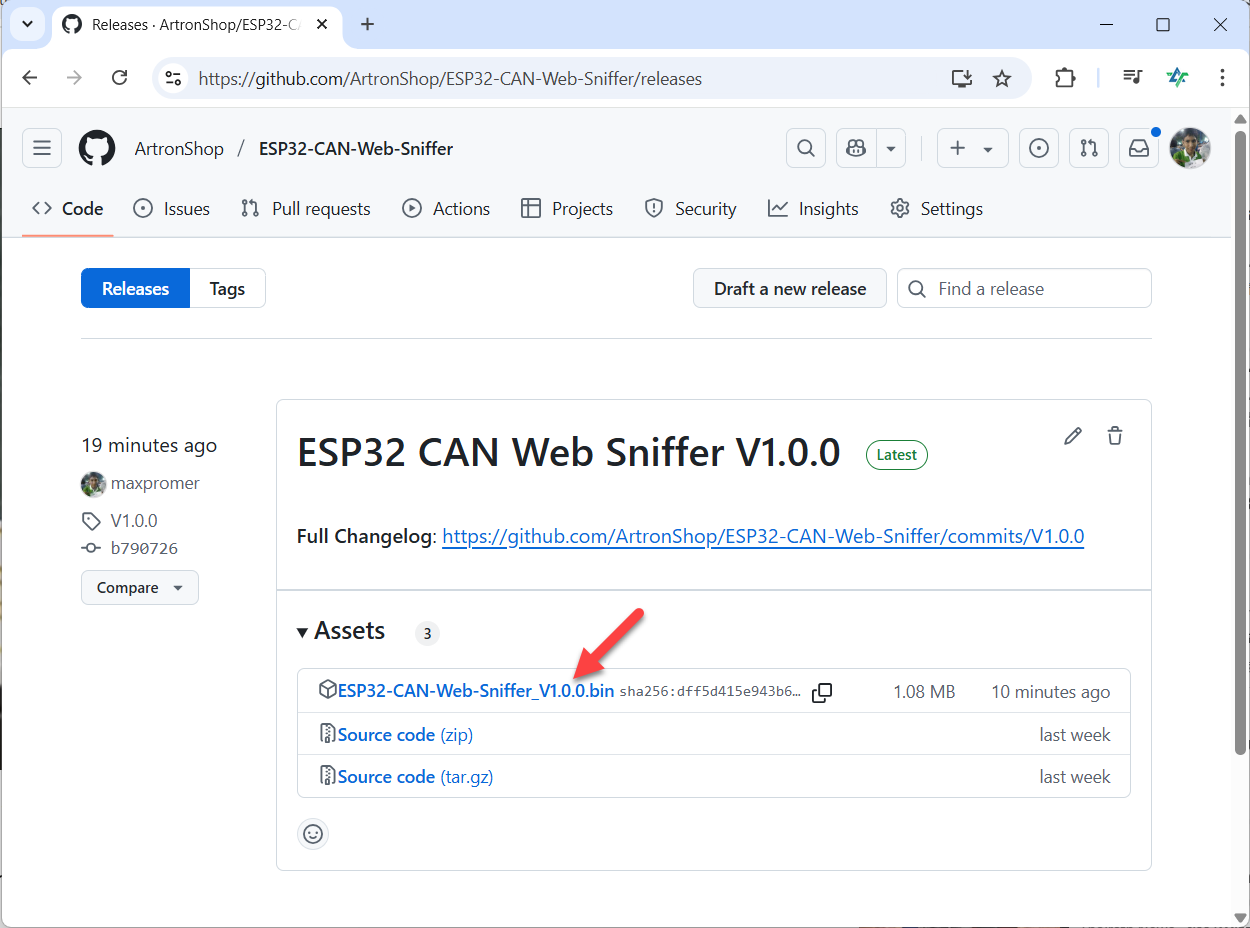Switch to the Issues tab
This screenshot has height=928, width=1250.
(x=171, y=209)
